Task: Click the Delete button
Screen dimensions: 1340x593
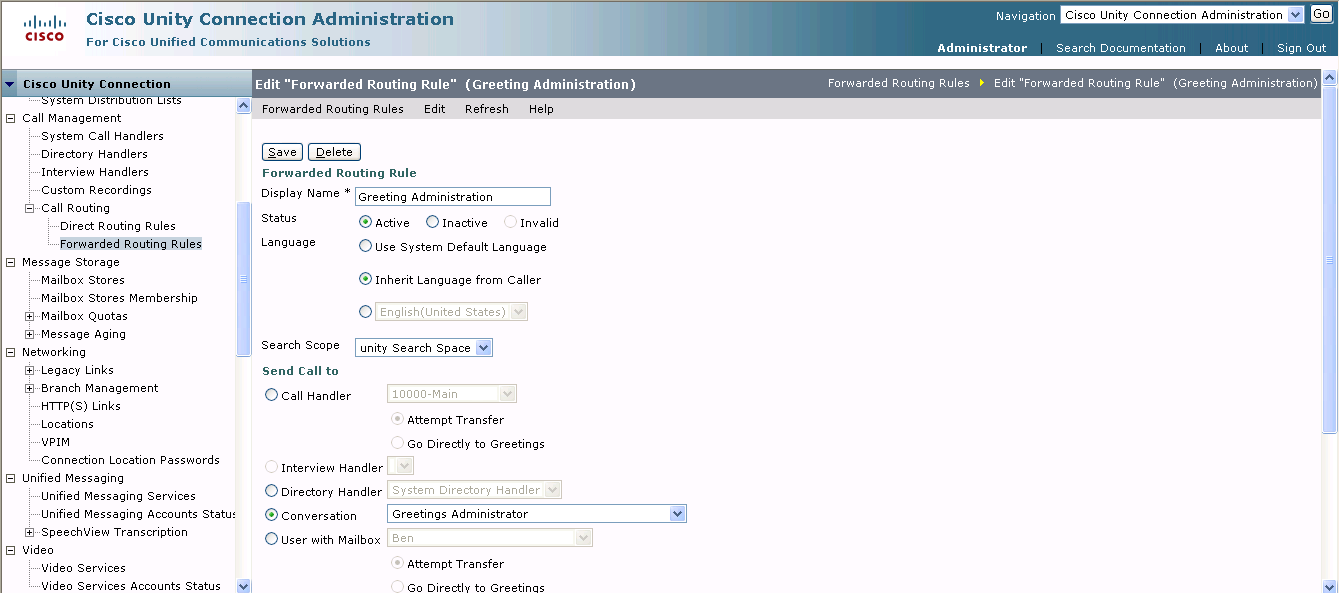Action: point(334,152)
